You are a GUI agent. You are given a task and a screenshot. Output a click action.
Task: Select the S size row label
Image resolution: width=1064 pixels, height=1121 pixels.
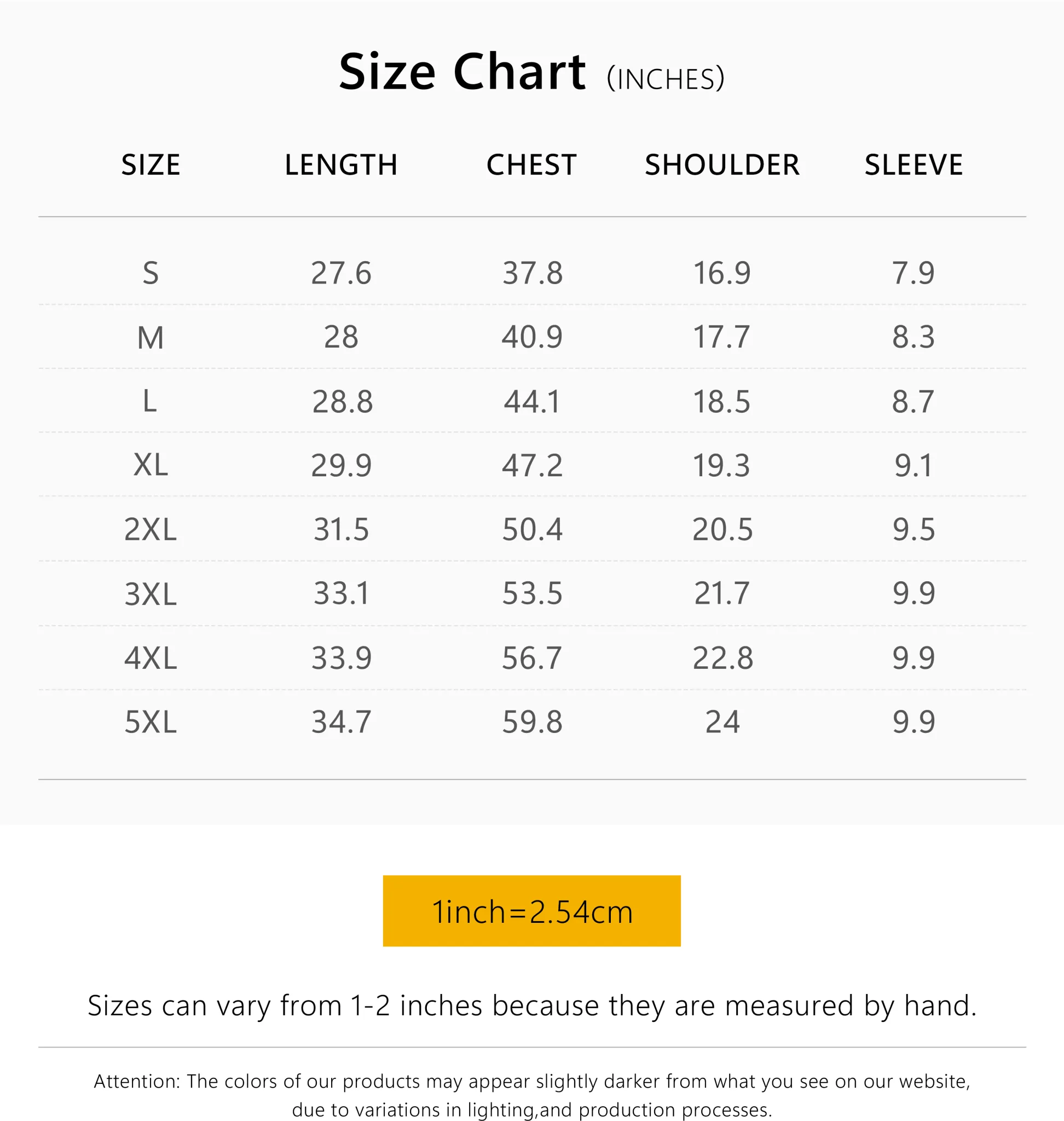151,273
